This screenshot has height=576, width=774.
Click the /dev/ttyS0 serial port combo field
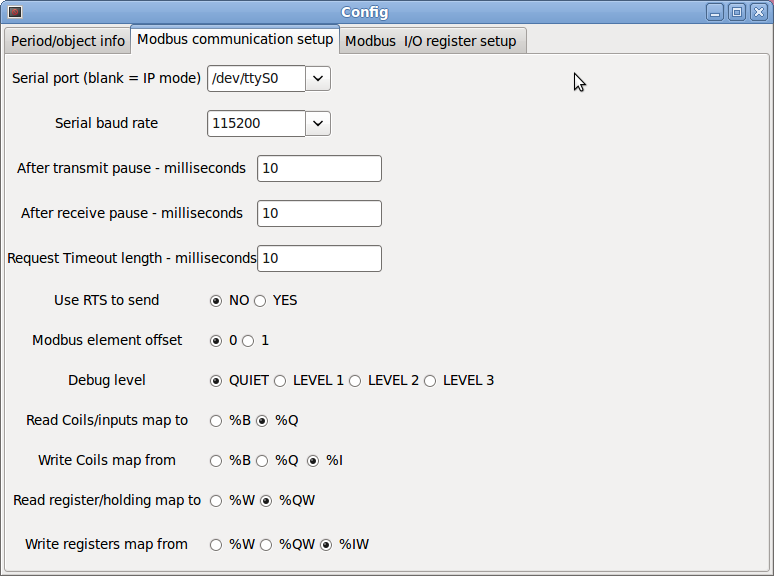click(256, 78)
